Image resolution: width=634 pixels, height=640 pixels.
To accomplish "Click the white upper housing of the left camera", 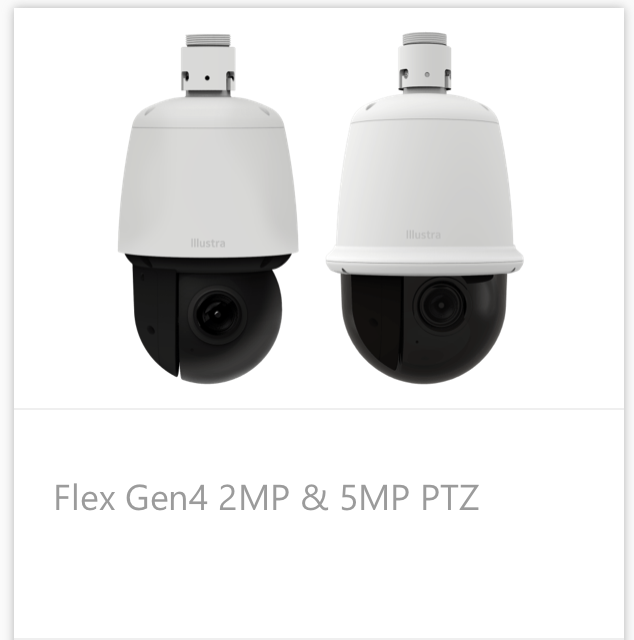I will pyautogui.click(x=208, y=176).
